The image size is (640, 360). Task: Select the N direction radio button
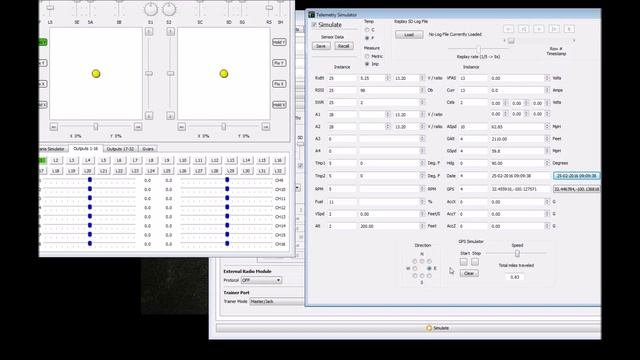coord(422,261)
